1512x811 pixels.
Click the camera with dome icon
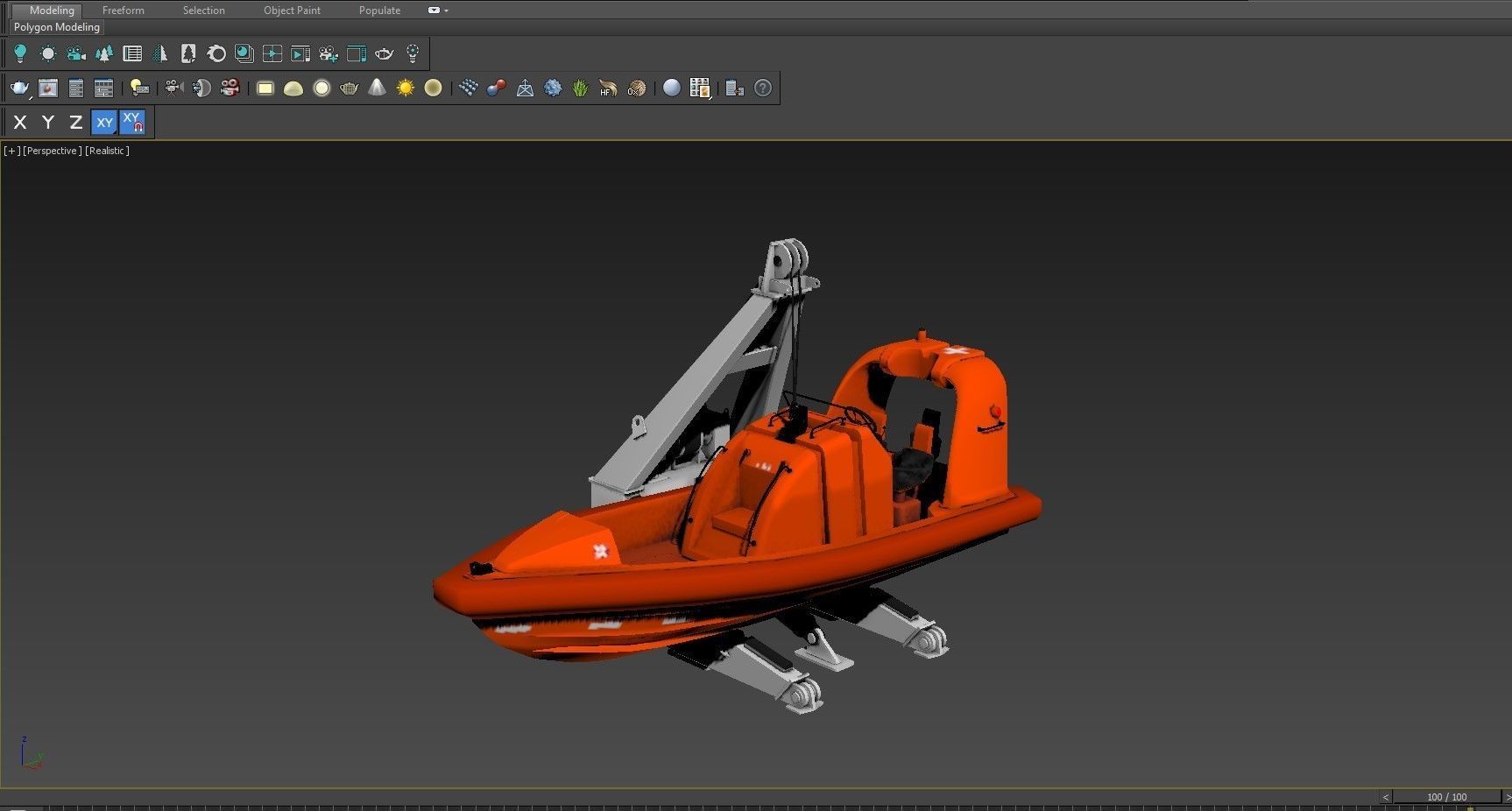201,88
